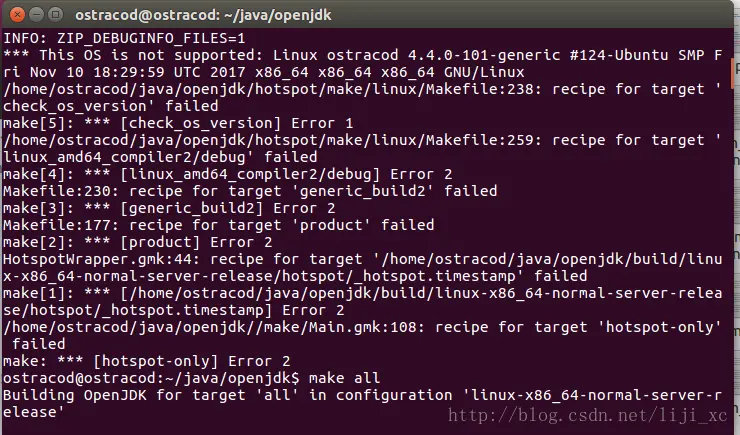
Task: Click the HotspotWrapper.gmk:44 line
Action: [363, 268]
